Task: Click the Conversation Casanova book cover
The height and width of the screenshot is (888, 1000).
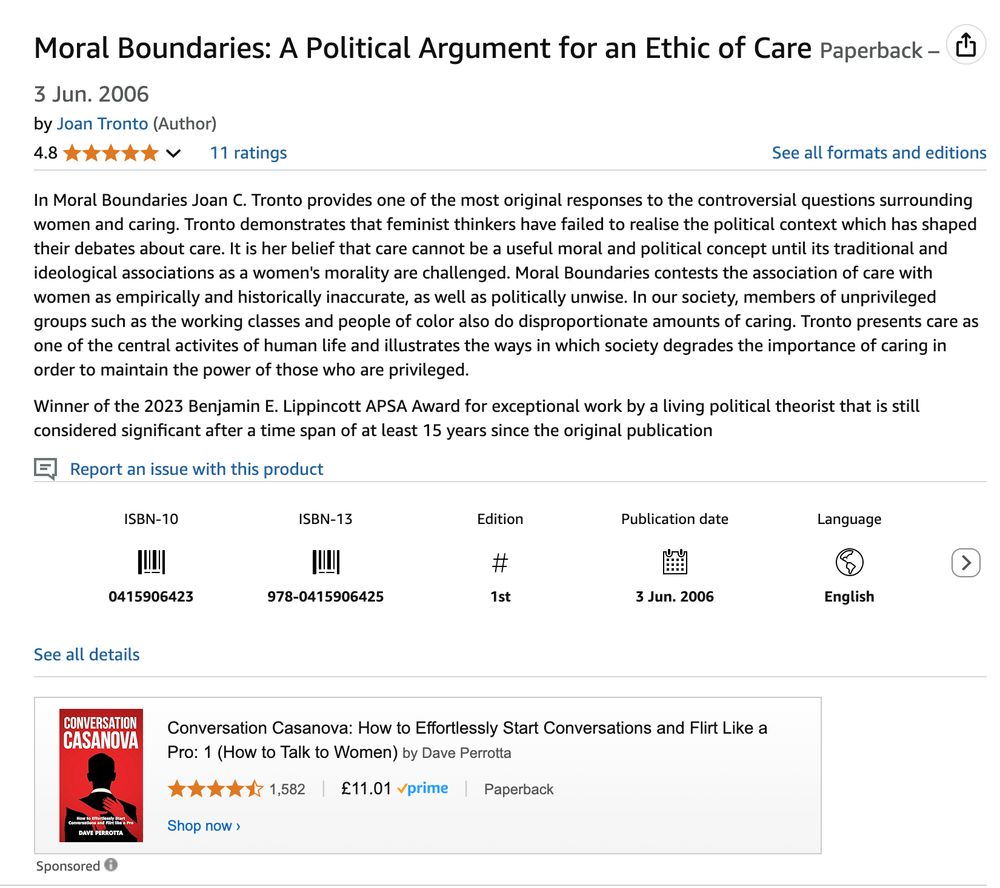Action: [101, 773]
